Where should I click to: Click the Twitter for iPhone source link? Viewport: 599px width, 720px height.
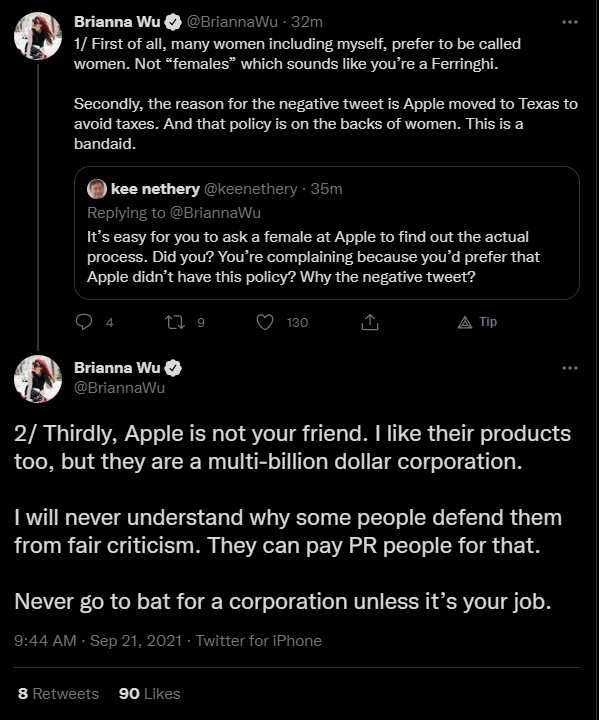click(259, 641)
